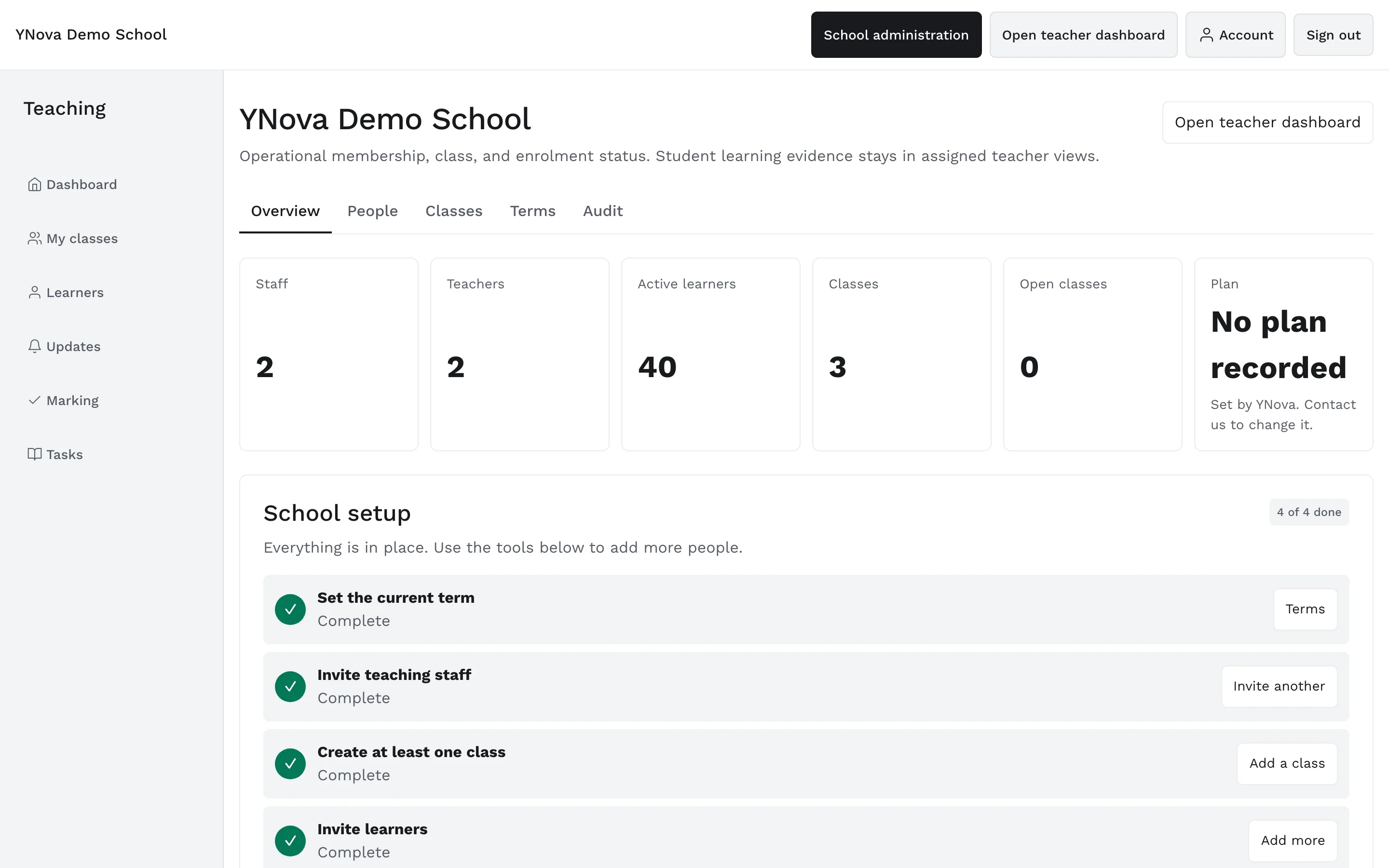Image resolution: width=1389 pixels, height=868 pixels.
Task: Click green check beside Set the current term
Action: pos(290,609)
